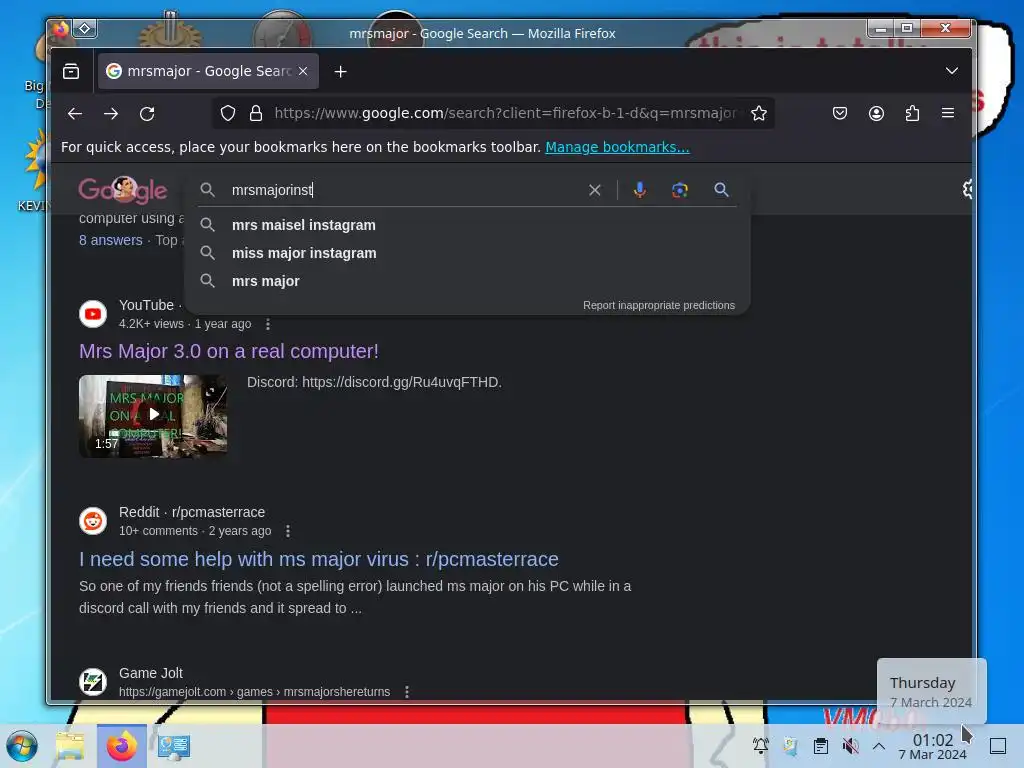Click the site security padlock icon

(256, 114)
